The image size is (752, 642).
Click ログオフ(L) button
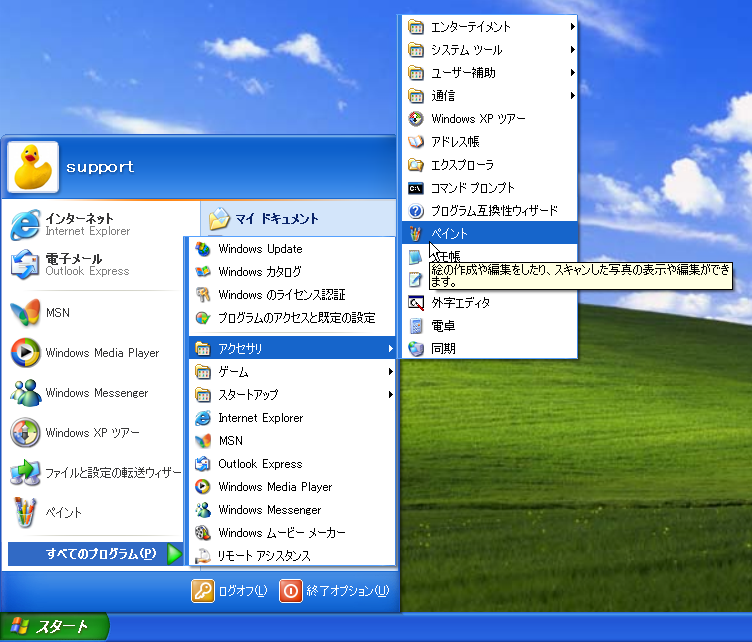pyautogui.click(x=229, y=591)
